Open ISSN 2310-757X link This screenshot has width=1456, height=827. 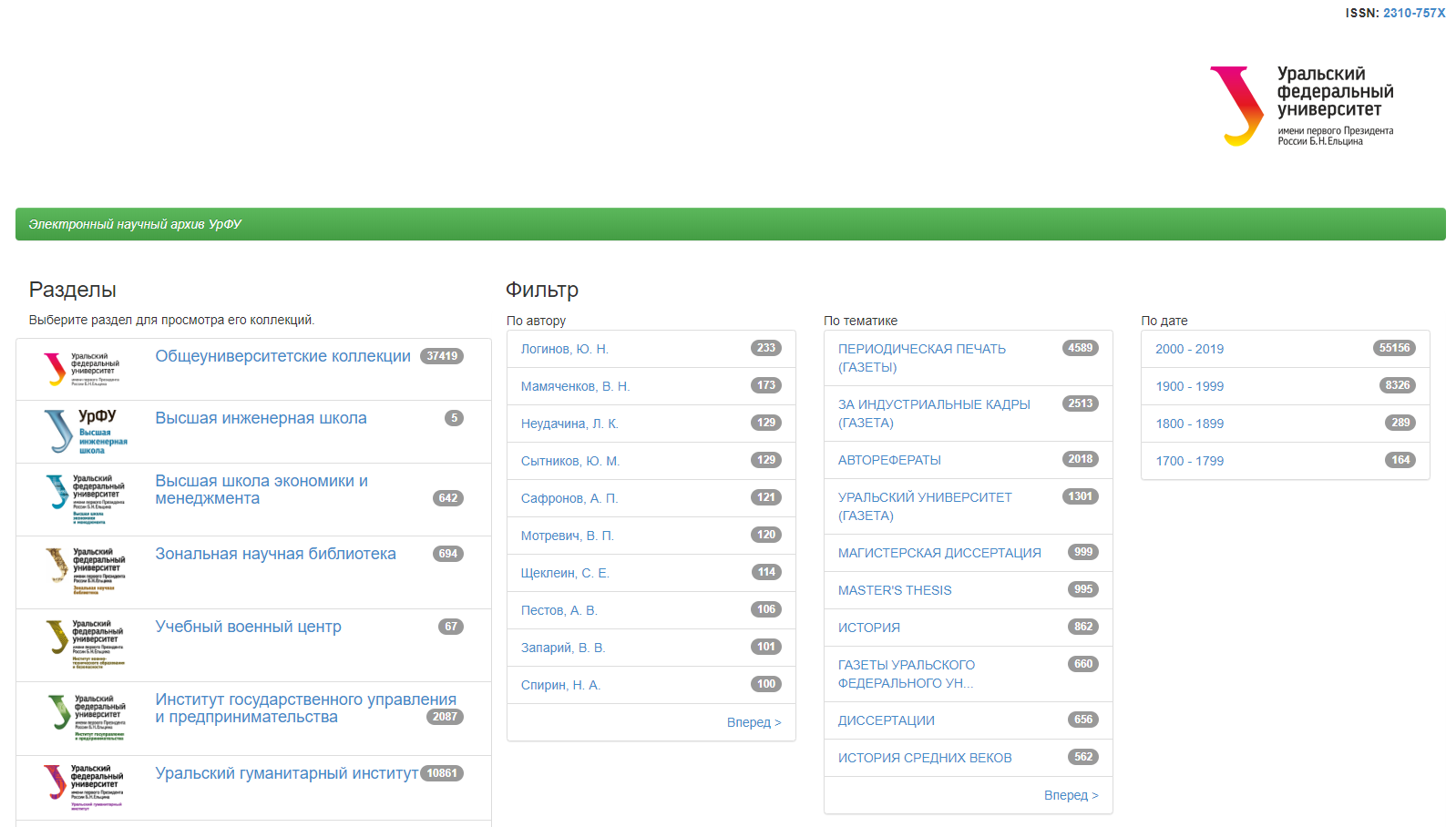click(1414, 13)
